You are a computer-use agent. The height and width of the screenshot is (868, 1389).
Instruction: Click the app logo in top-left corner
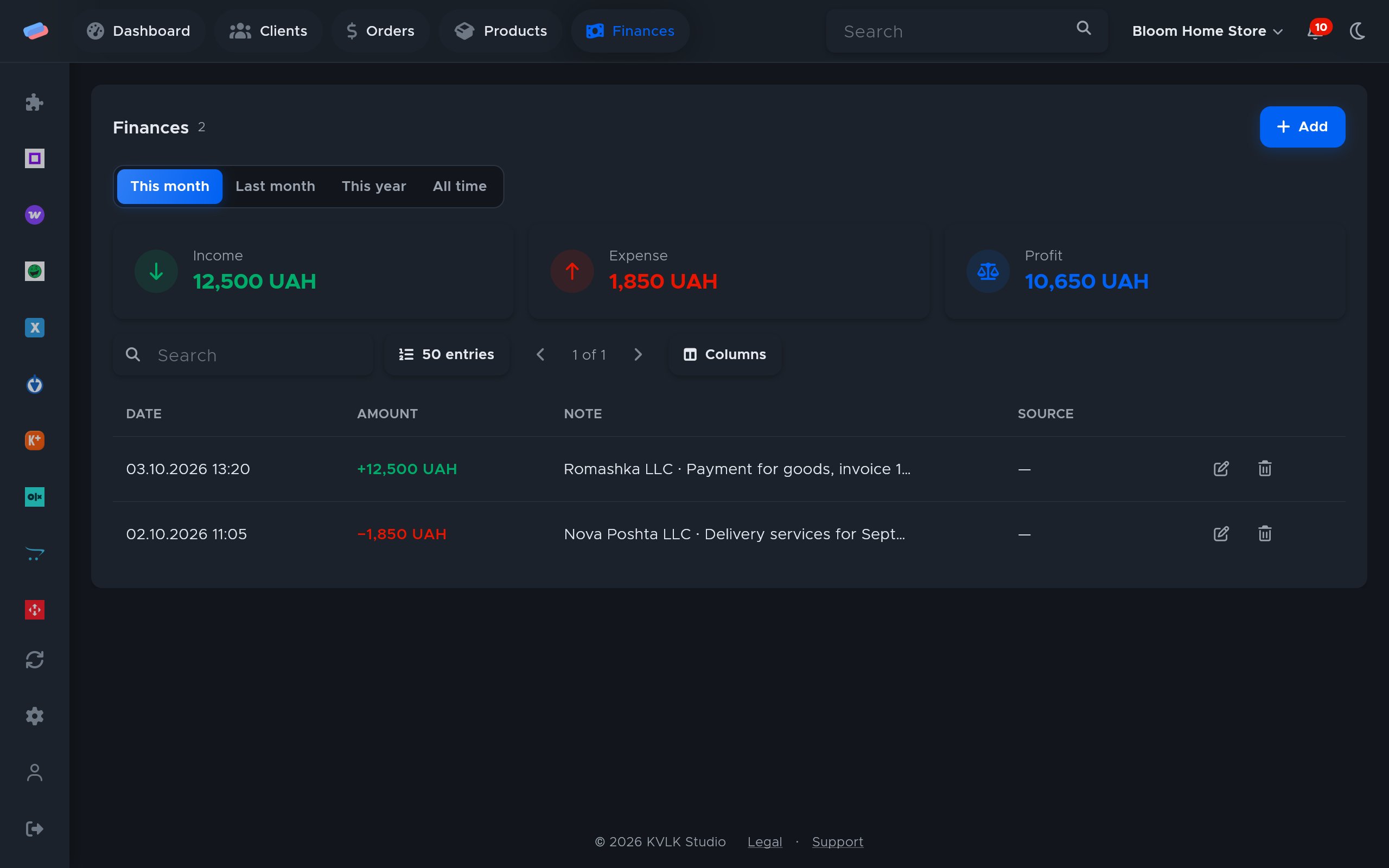[x=36, y=30]
